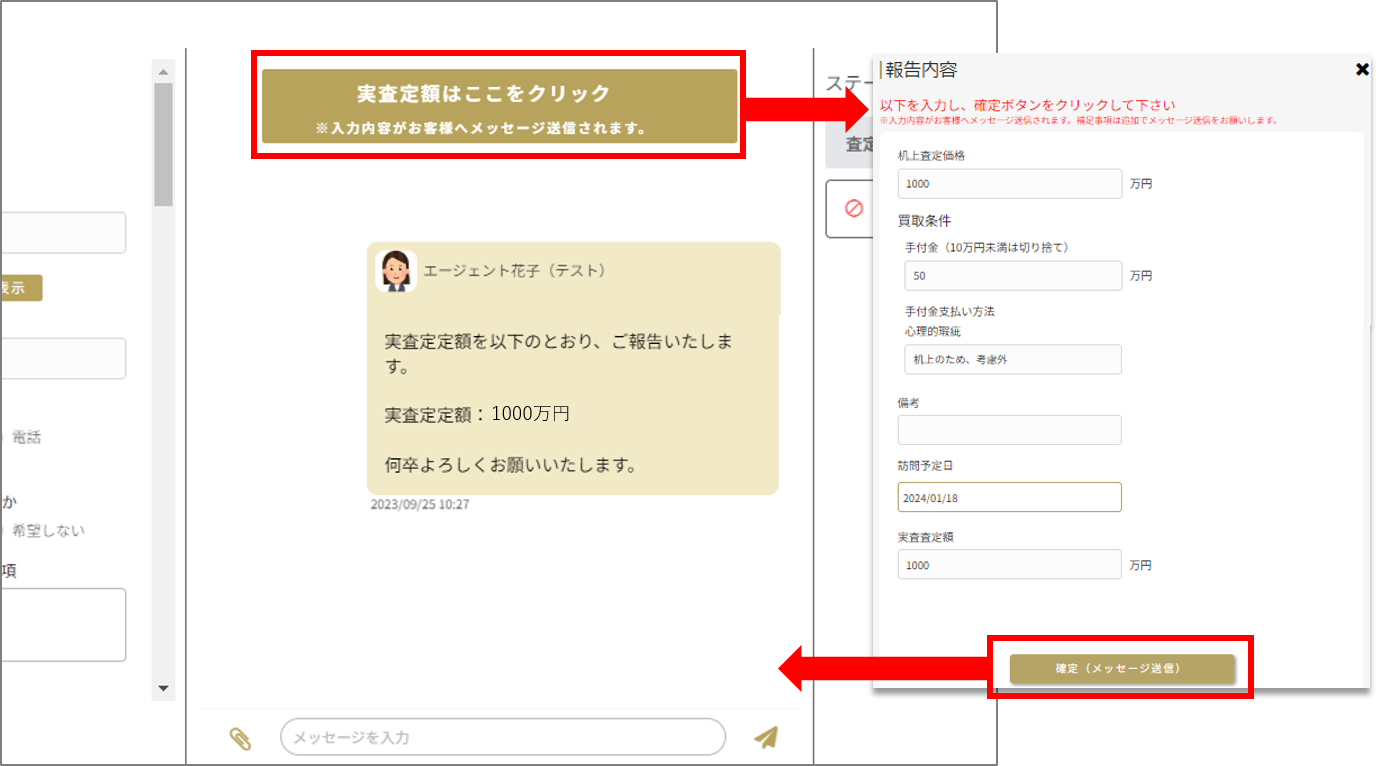Click the 手付金支払い方法 label

coord(950,311)
